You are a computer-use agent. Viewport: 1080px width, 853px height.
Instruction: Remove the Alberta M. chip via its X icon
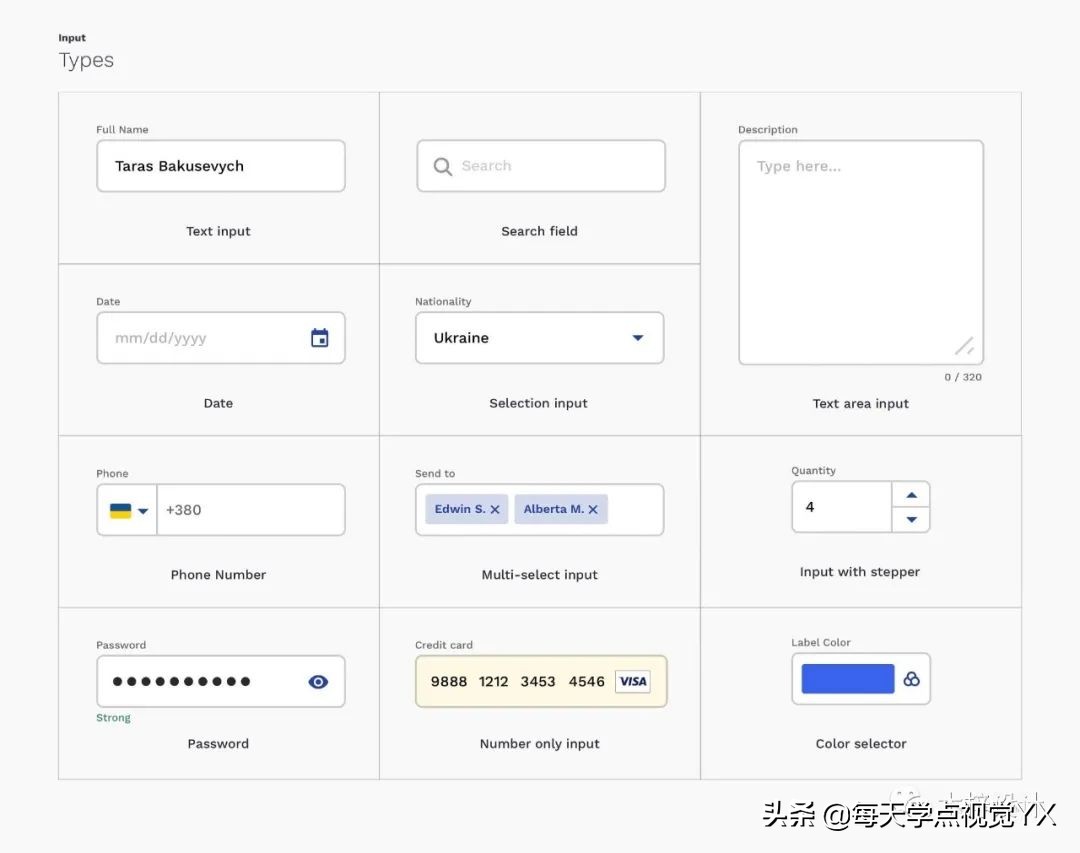click(594, 509)
